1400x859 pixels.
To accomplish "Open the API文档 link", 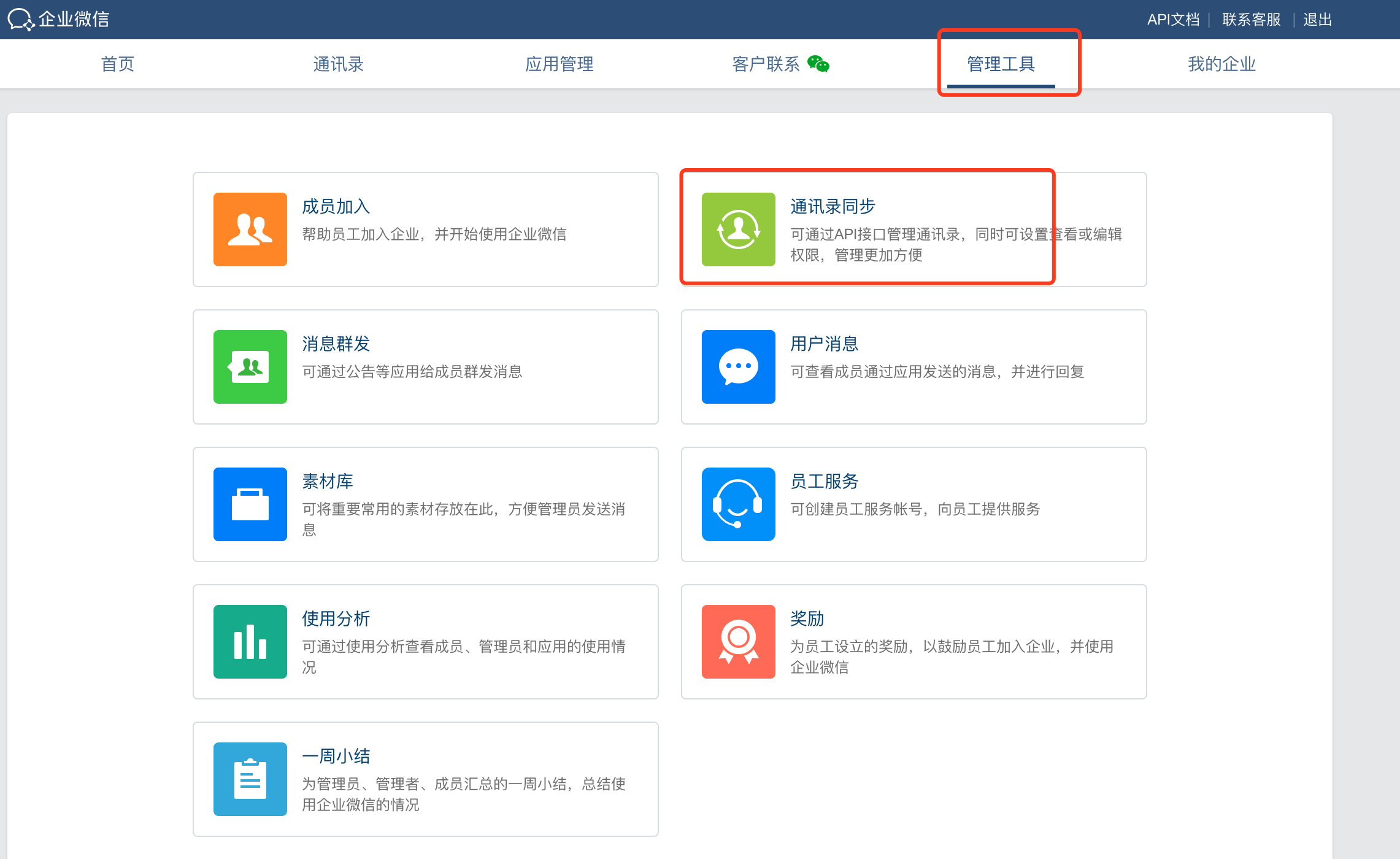I will point(1174,20).
